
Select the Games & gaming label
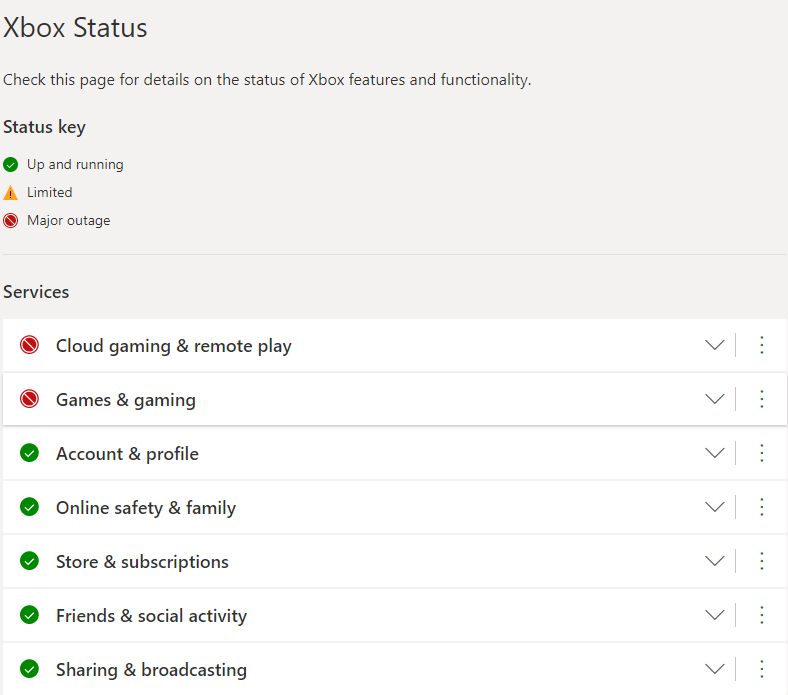pos(126,400)
